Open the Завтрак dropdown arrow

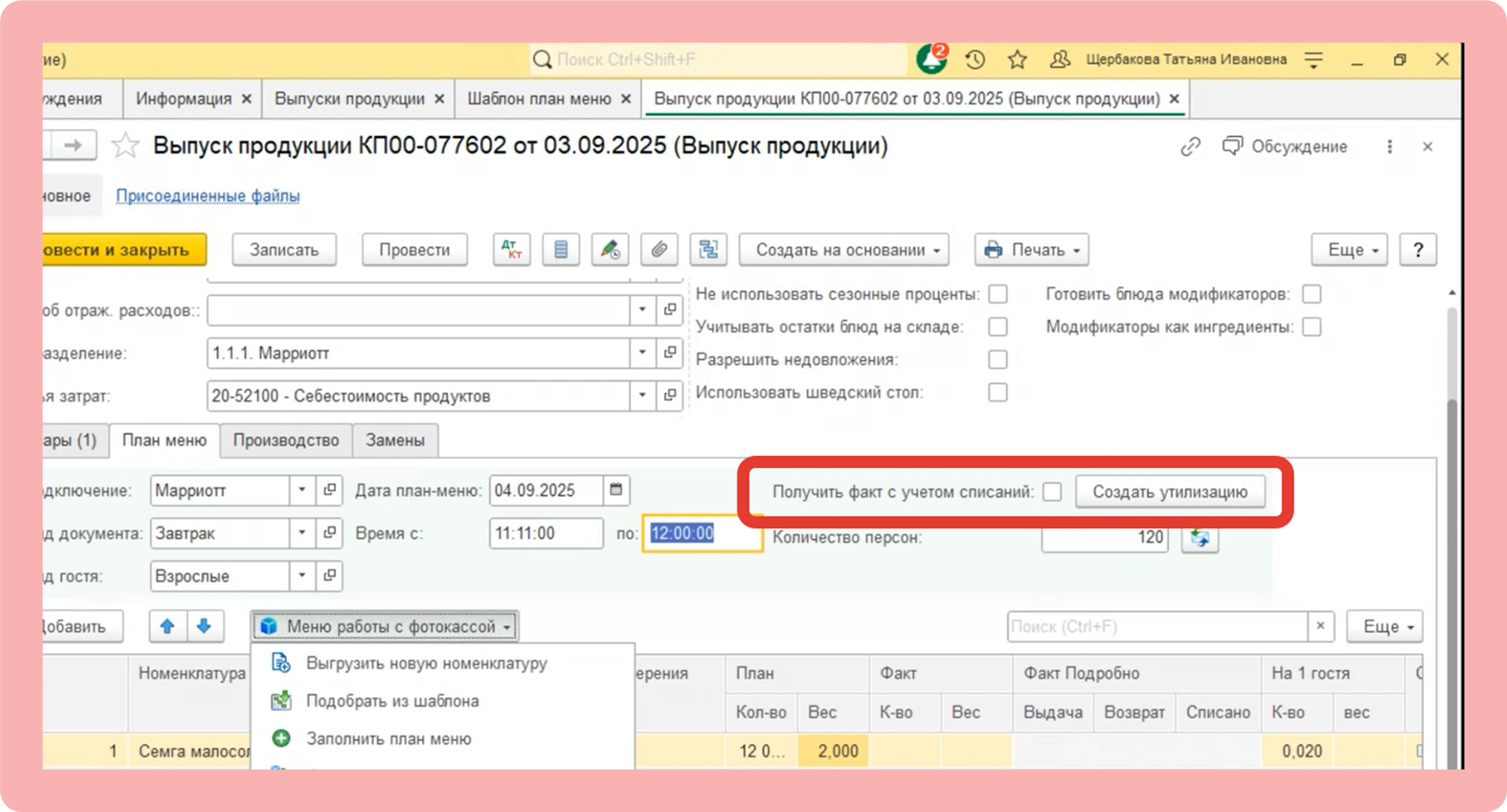click(x=303, y=533)
